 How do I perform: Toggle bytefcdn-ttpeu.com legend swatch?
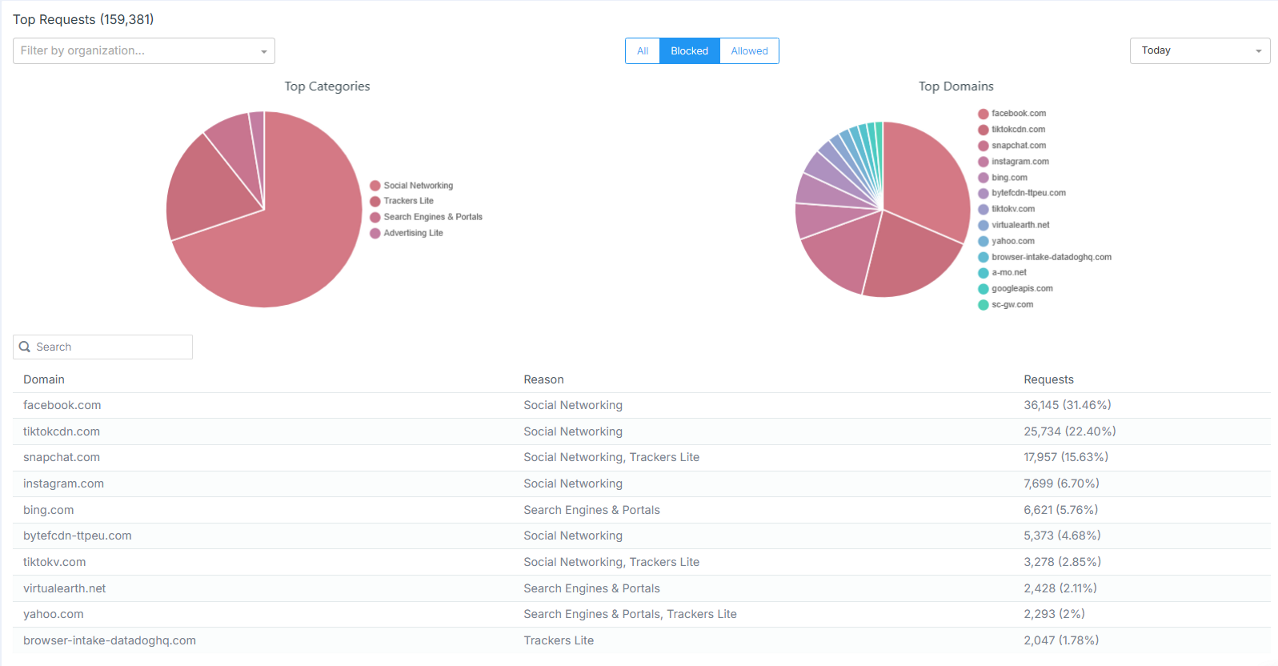pyautogui.click(x=983, y=193)
